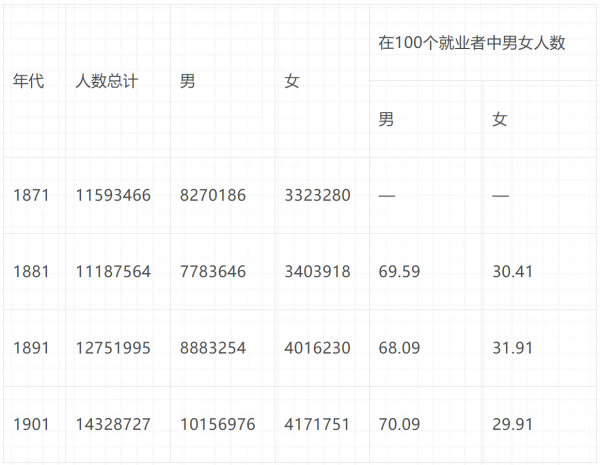Click the percentage cell 69.59
This screenshot has height=465, width=600.
pos(426,272)
